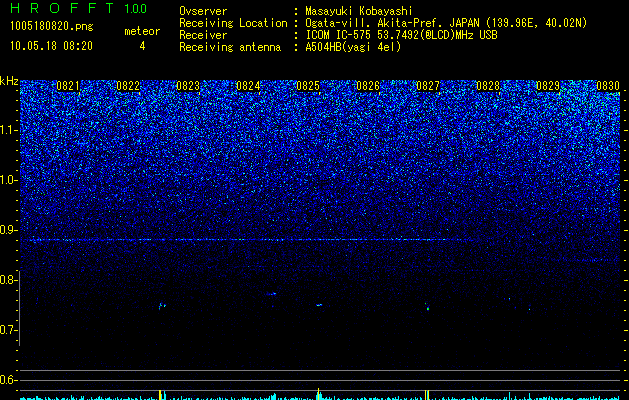Click the meteor echo just after 0822
Viewport: 629px width, 400px height.
[x=162, y=306]
